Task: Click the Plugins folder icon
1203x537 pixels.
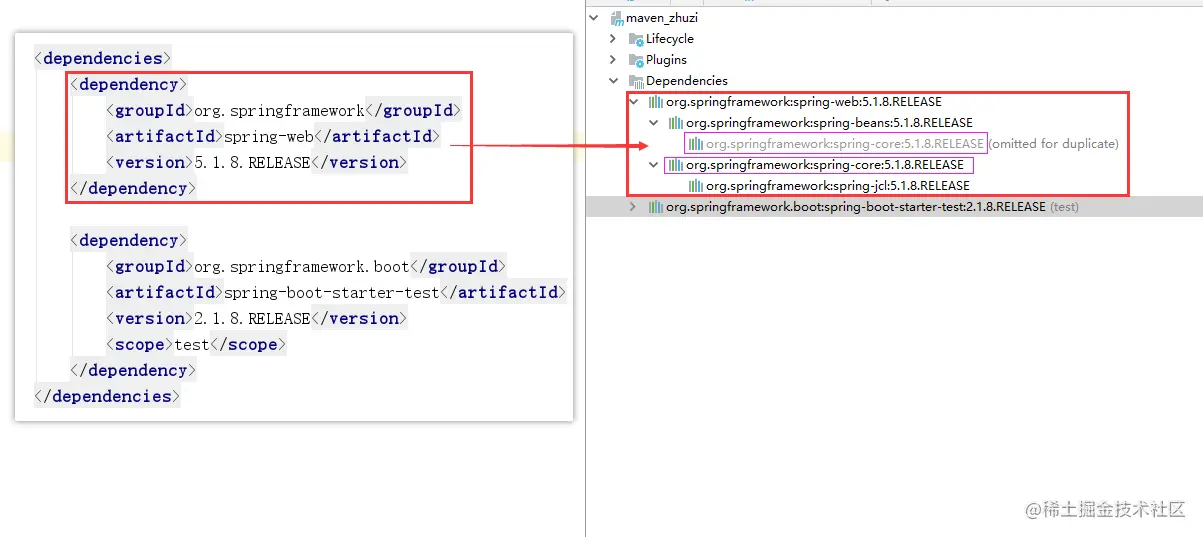Action: pos(636,60)
